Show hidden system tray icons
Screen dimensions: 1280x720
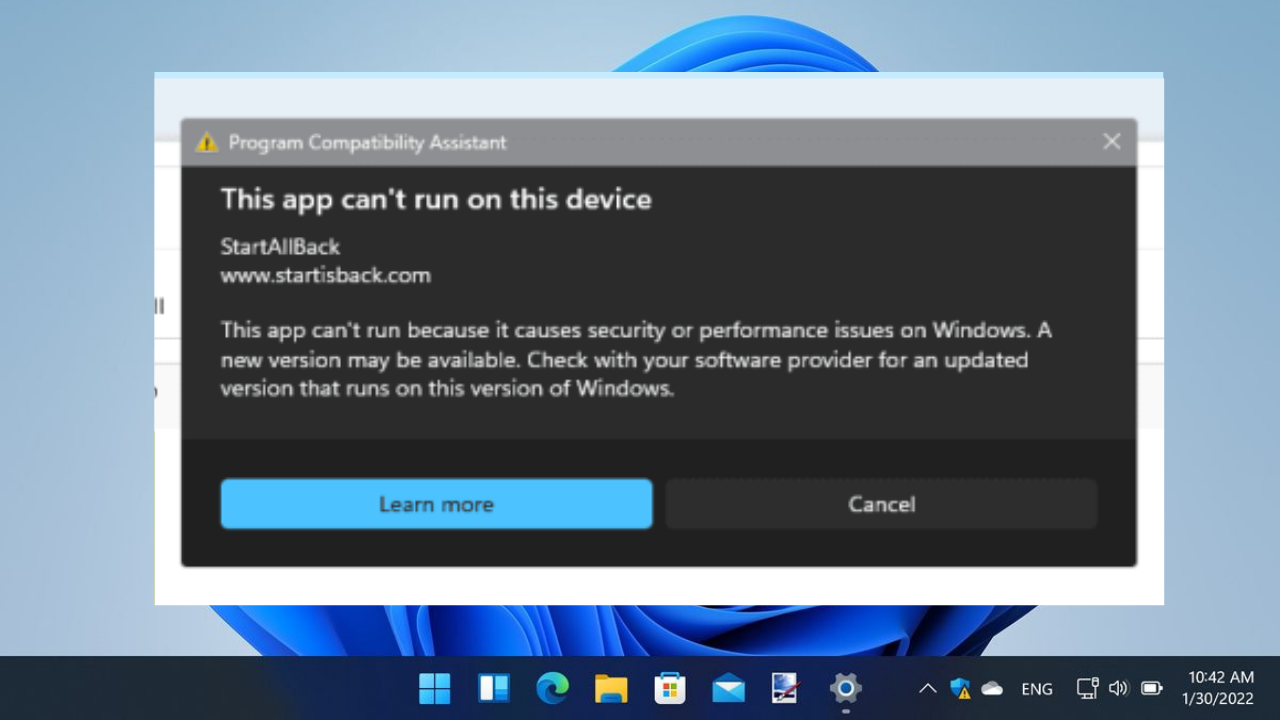[x=927, y=688]
